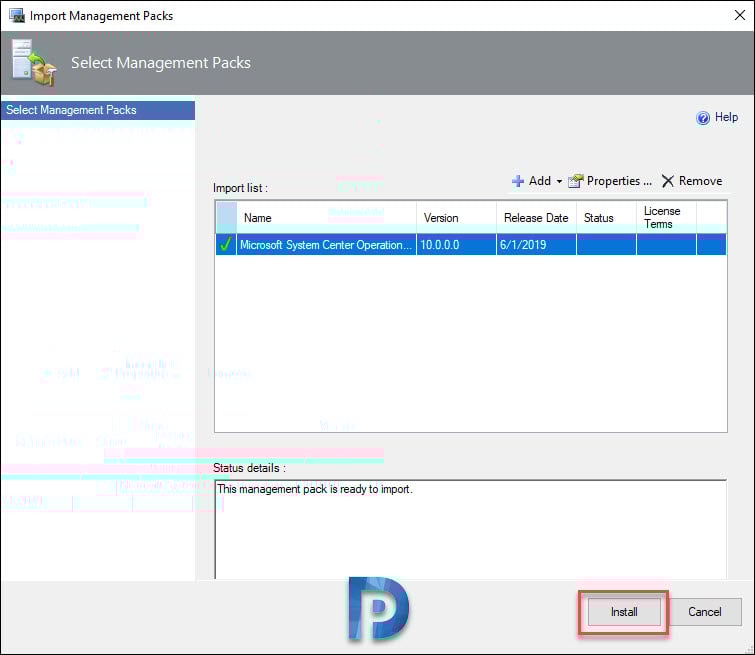Open Properties for the selected pack

pyautogui.click(x=610, y=181)
